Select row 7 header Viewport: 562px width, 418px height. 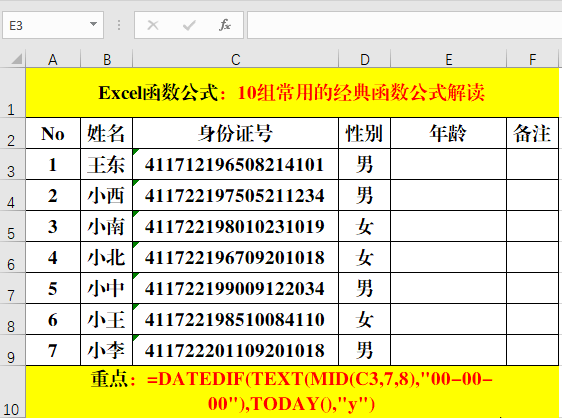(x=13, y=288)
